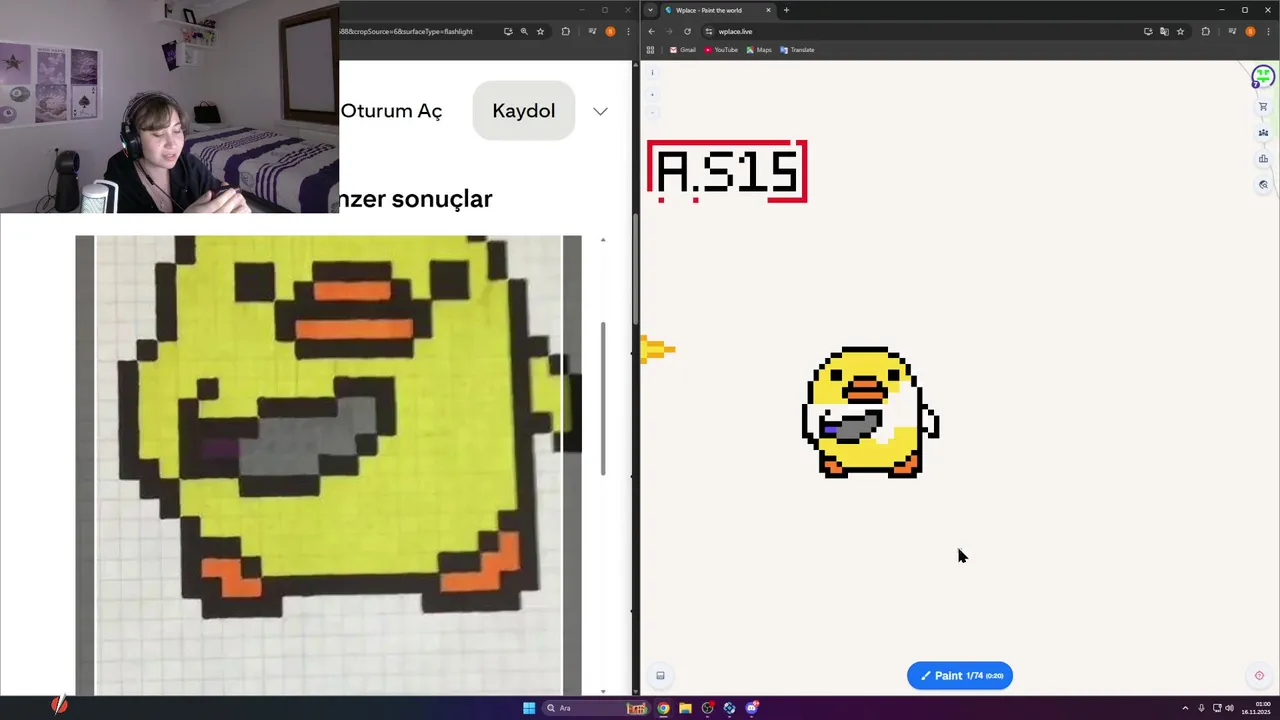Open the Maps bookmark

coord(759,50)
